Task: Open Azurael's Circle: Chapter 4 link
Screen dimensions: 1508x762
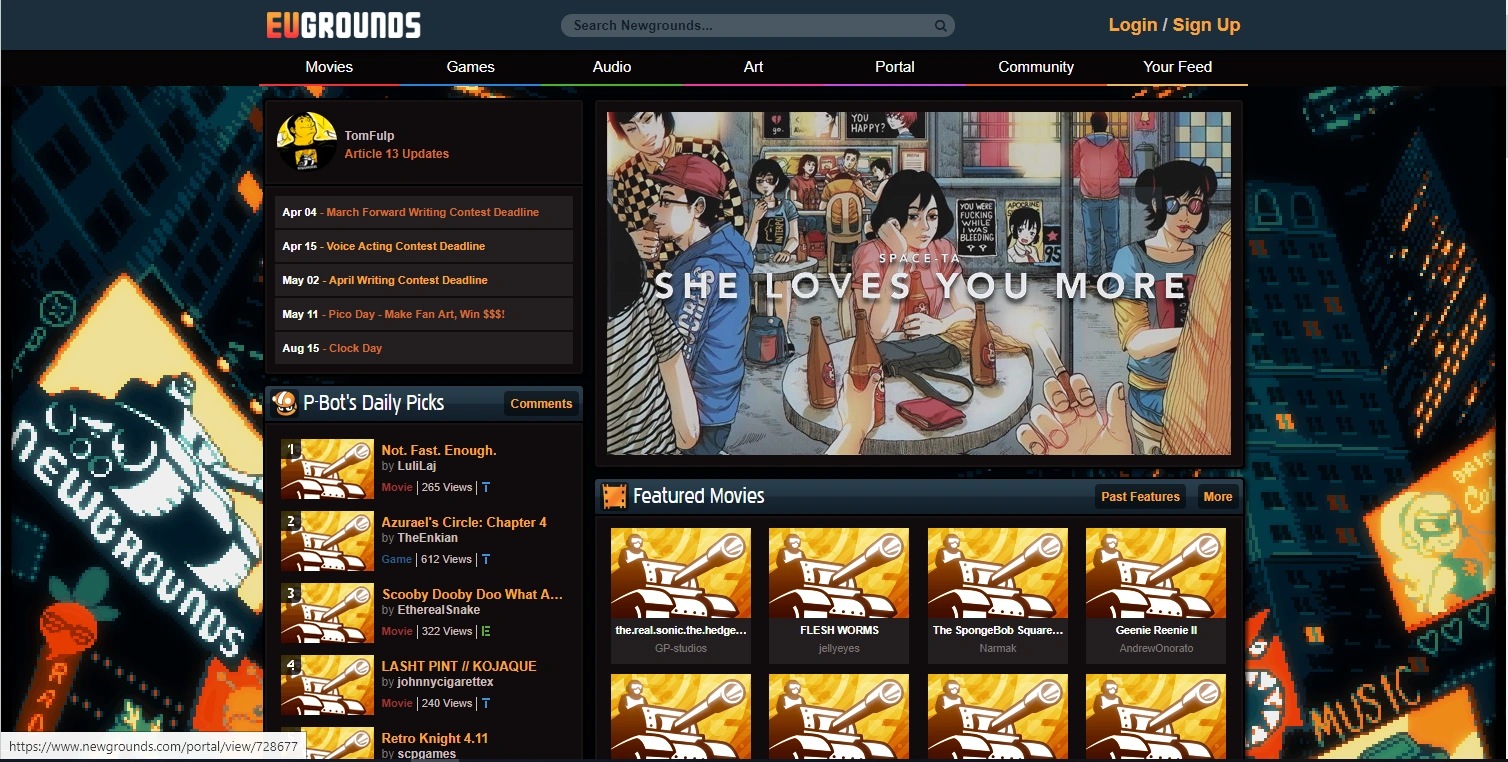Action: coord(464,522)
